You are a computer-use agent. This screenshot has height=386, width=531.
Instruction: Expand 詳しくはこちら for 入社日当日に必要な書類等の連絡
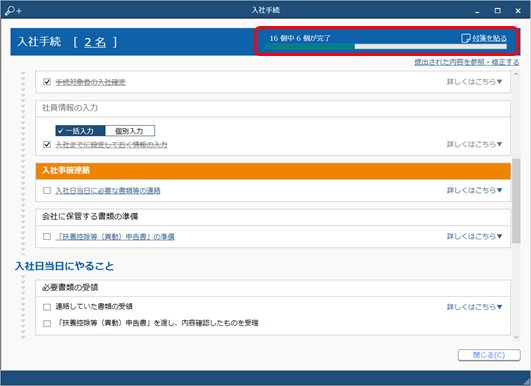(x=474, y=190)
